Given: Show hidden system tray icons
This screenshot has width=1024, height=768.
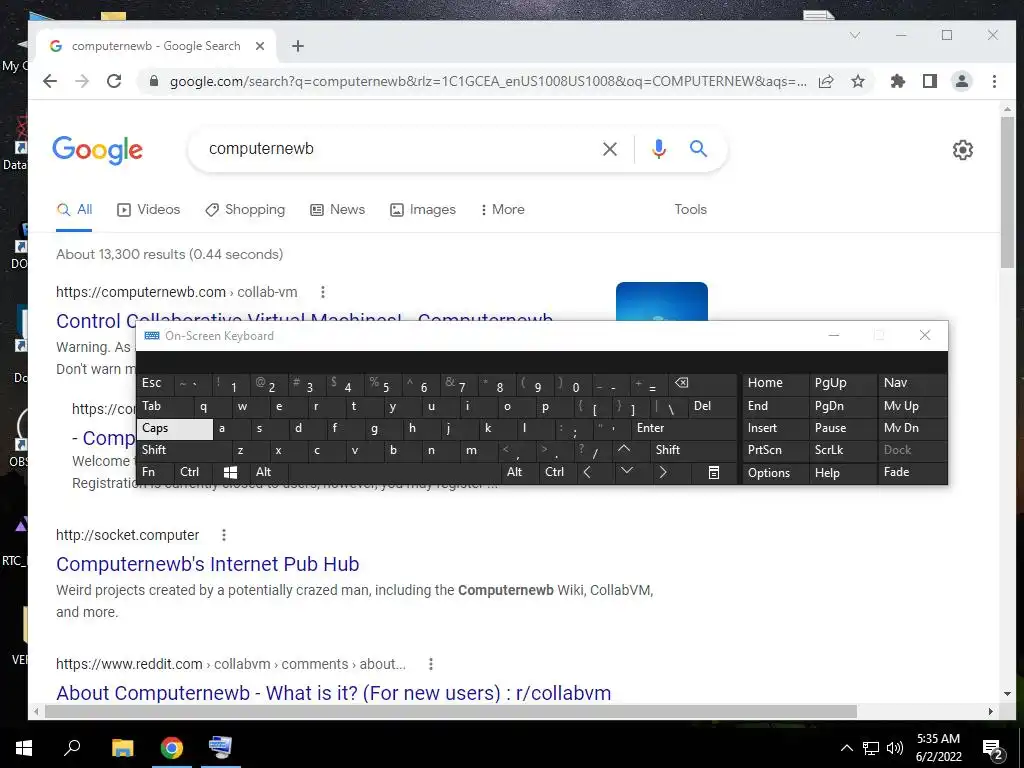Looking at the screenshot, I should [x=846, y=748].
